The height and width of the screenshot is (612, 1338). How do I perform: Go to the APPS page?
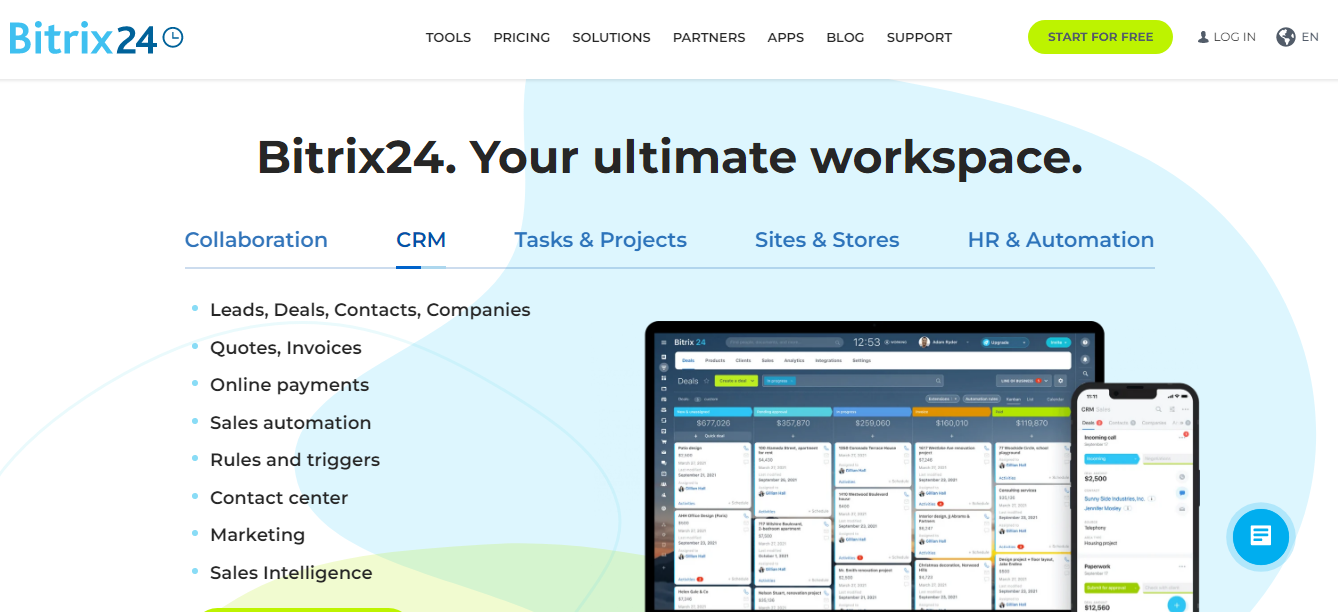786,38
